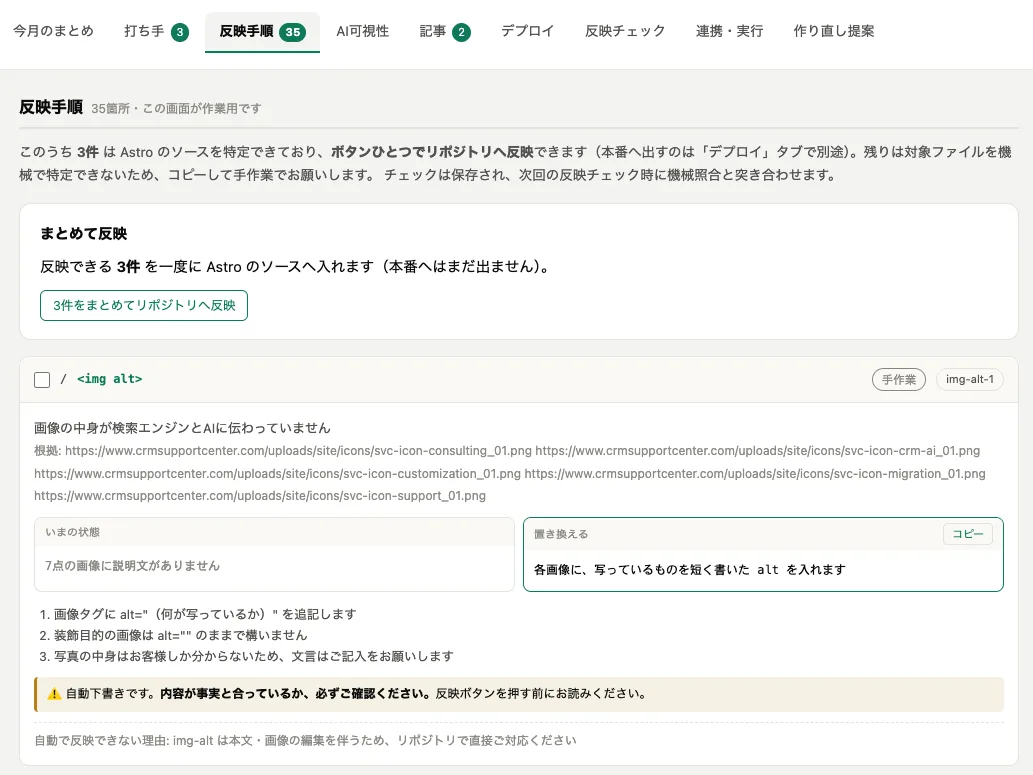
Task: Click the svc-icon-crm-ai_01.png URL
Action: [x=758, y=451]
